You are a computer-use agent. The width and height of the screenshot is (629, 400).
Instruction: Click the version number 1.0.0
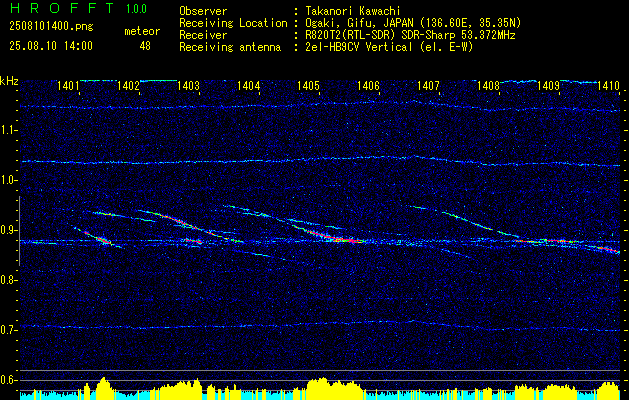point(136,8)
